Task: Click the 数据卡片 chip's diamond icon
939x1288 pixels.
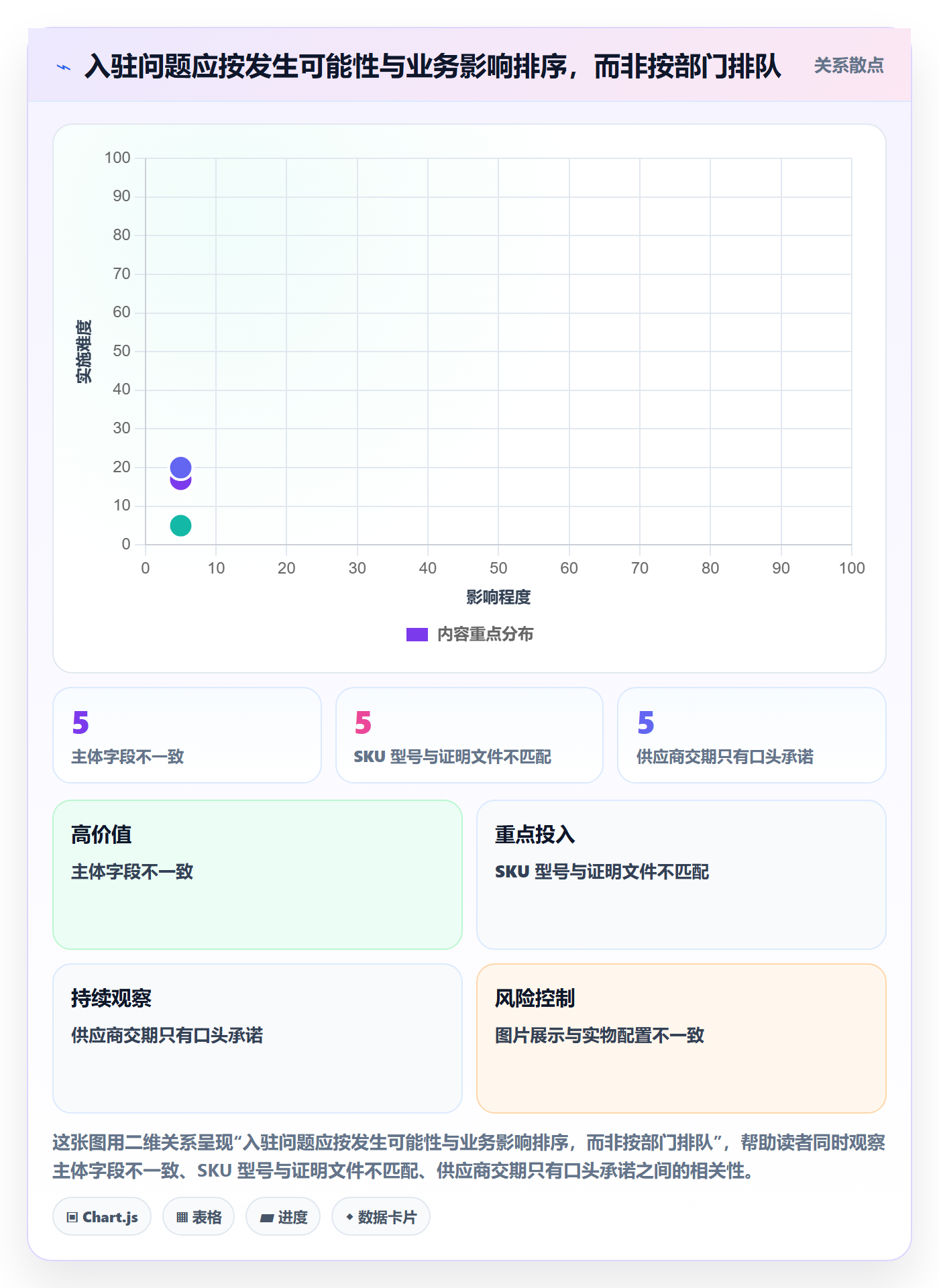Action: click(349, 1217)
